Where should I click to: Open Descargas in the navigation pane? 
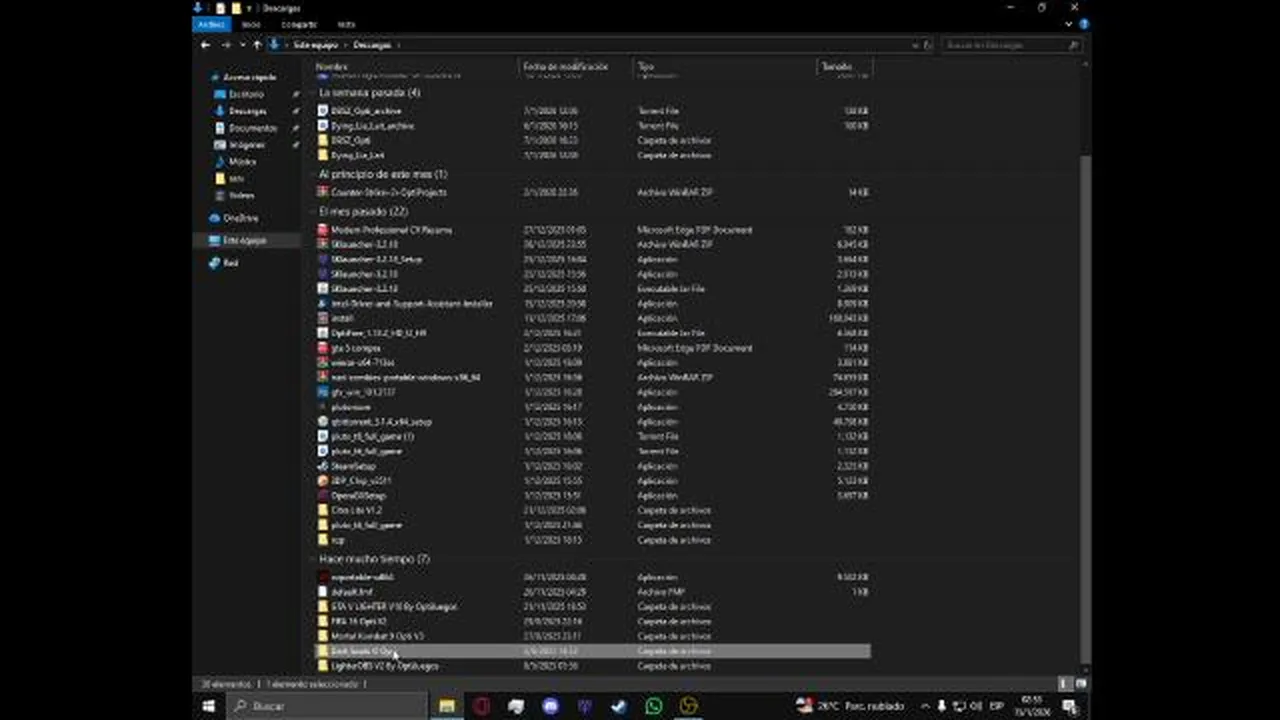coord(247,111)
